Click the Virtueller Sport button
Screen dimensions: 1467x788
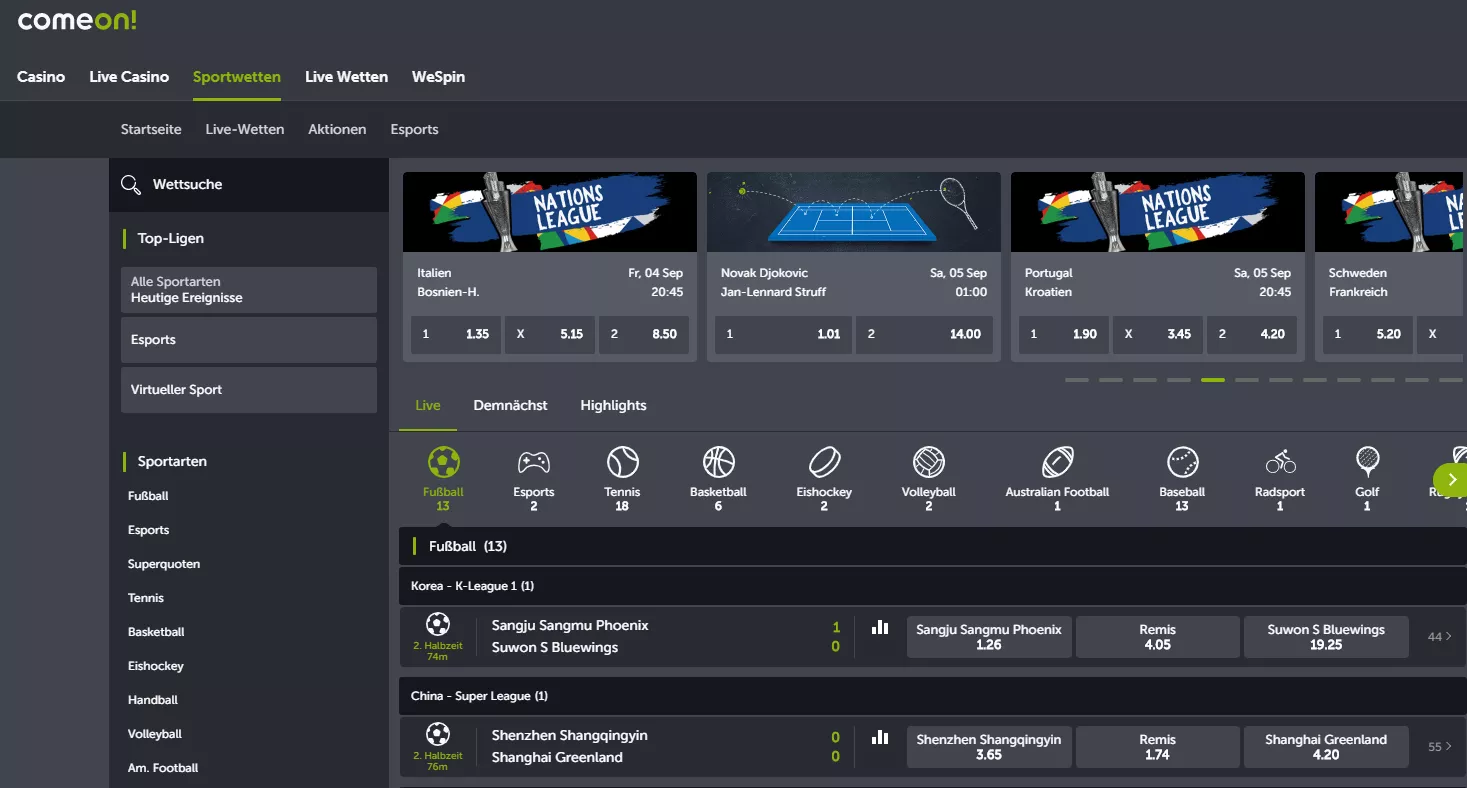tap(249, 390)
